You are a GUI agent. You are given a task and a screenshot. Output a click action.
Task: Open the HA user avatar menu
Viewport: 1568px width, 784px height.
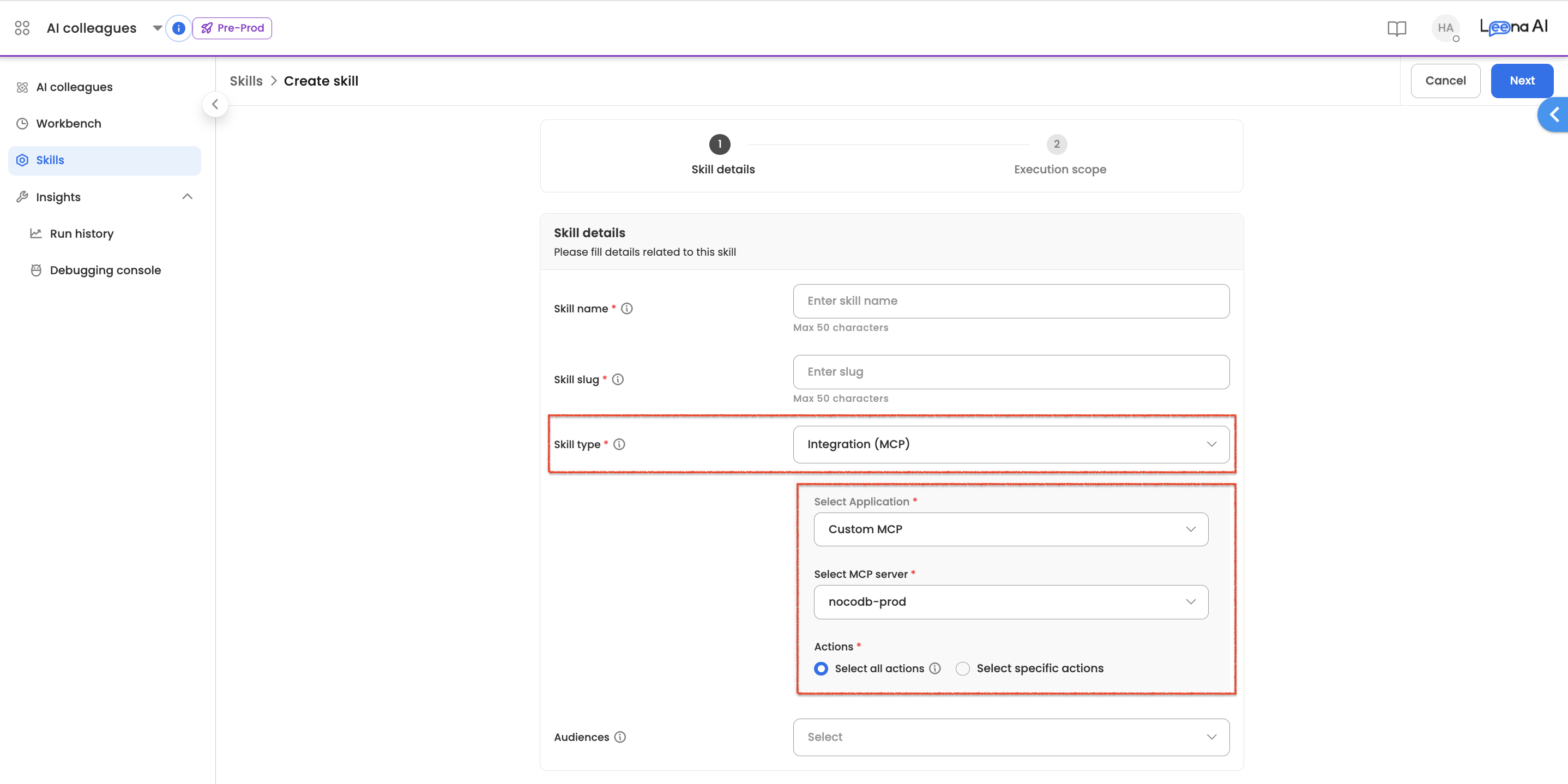(x=1445, y=28)
